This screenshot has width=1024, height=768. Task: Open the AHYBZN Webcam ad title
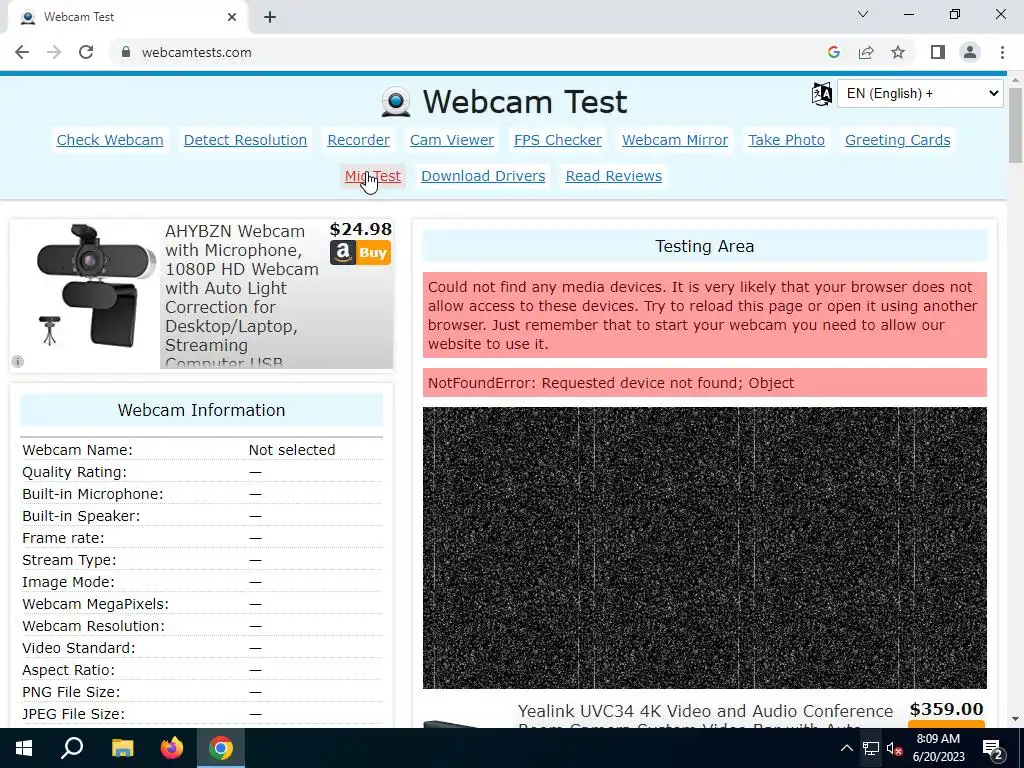pyautogui.click(x=242, y=297)
